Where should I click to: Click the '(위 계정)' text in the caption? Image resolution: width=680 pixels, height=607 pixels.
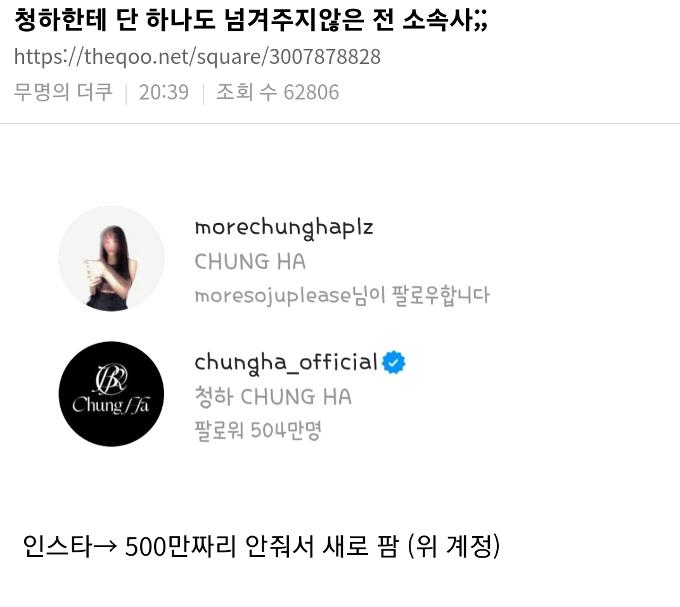(x=454, y=546)
